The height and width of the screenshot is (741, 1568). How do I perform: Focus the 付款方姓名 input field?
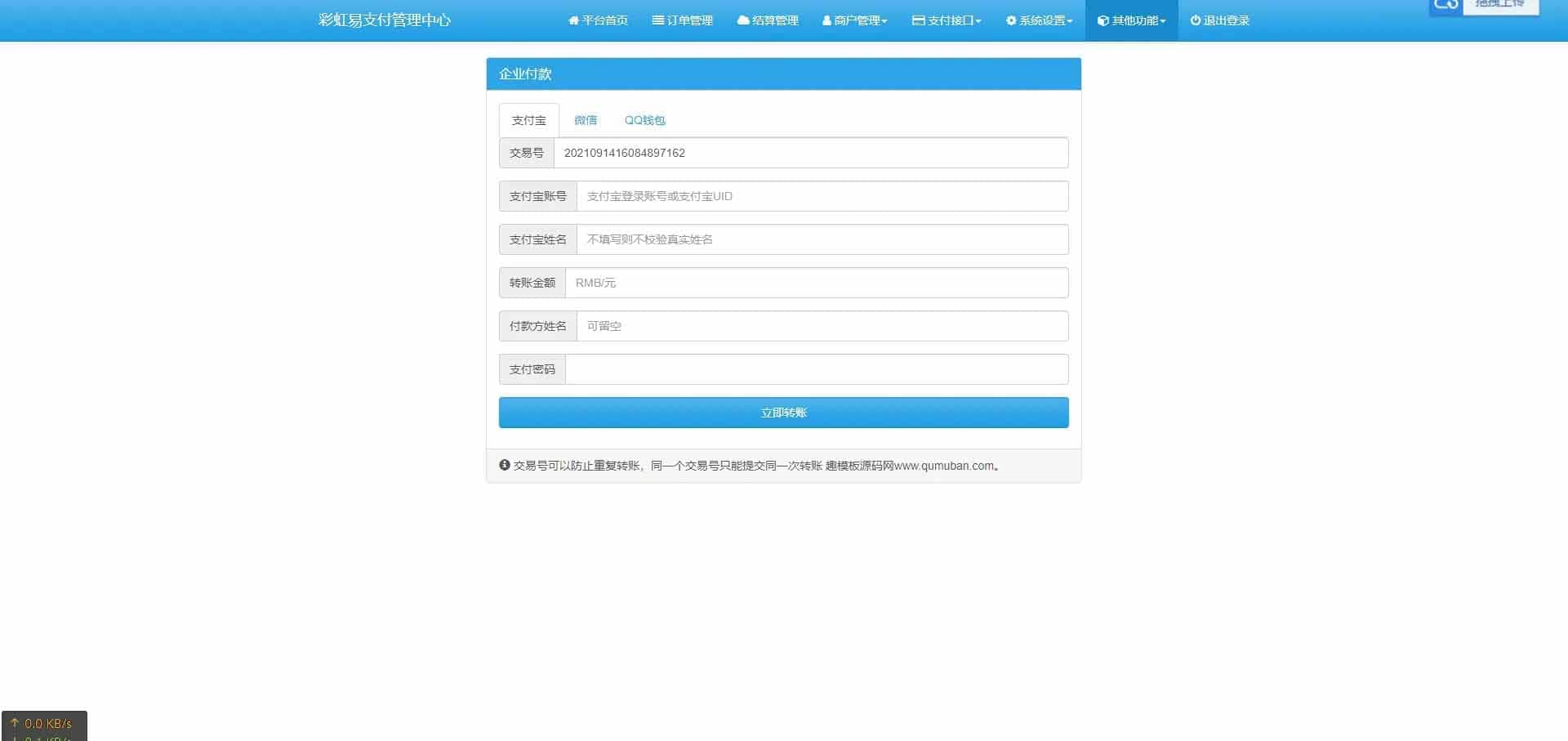pyautogui.click(x=822, y=326)
